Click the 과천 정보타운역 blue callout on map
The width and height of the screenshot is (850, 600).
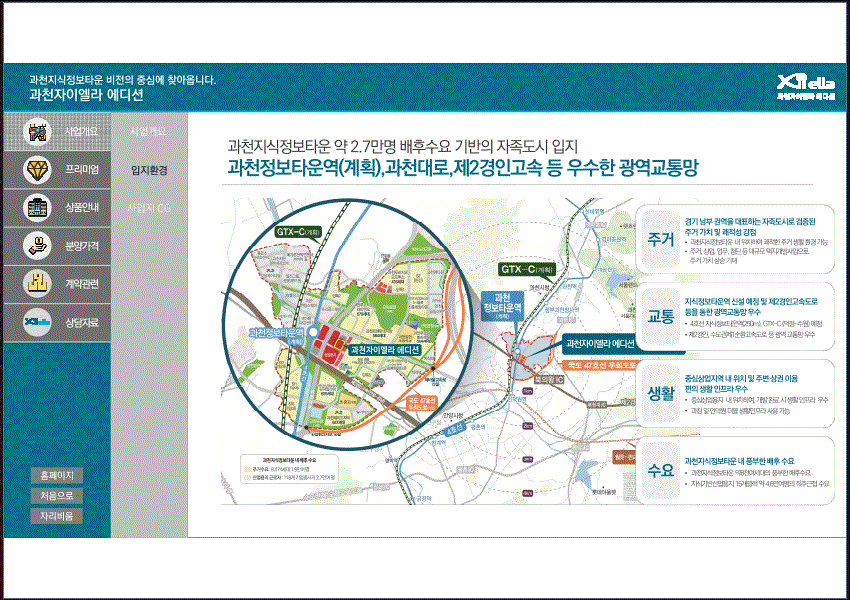coord(503,306)
